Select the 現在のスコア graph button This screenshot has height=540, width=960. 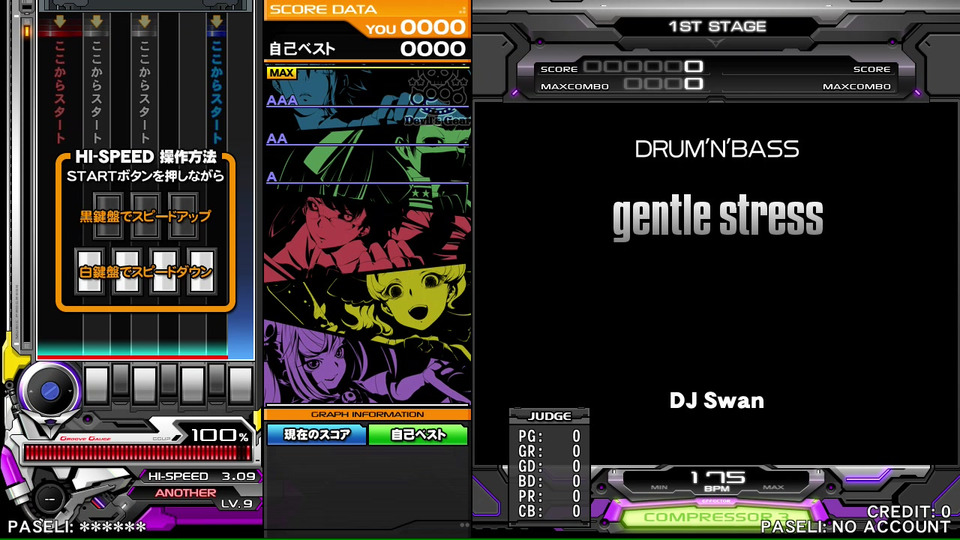coord(317,435)
